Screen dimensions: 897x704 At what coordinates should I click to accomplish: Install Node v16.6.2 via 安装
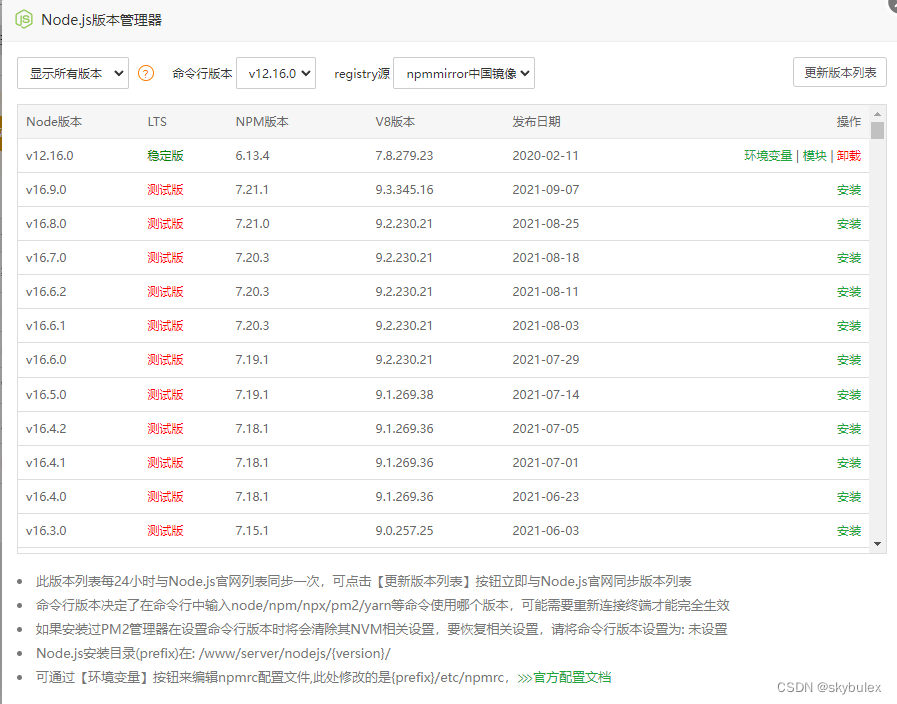(x=849, y=292)
